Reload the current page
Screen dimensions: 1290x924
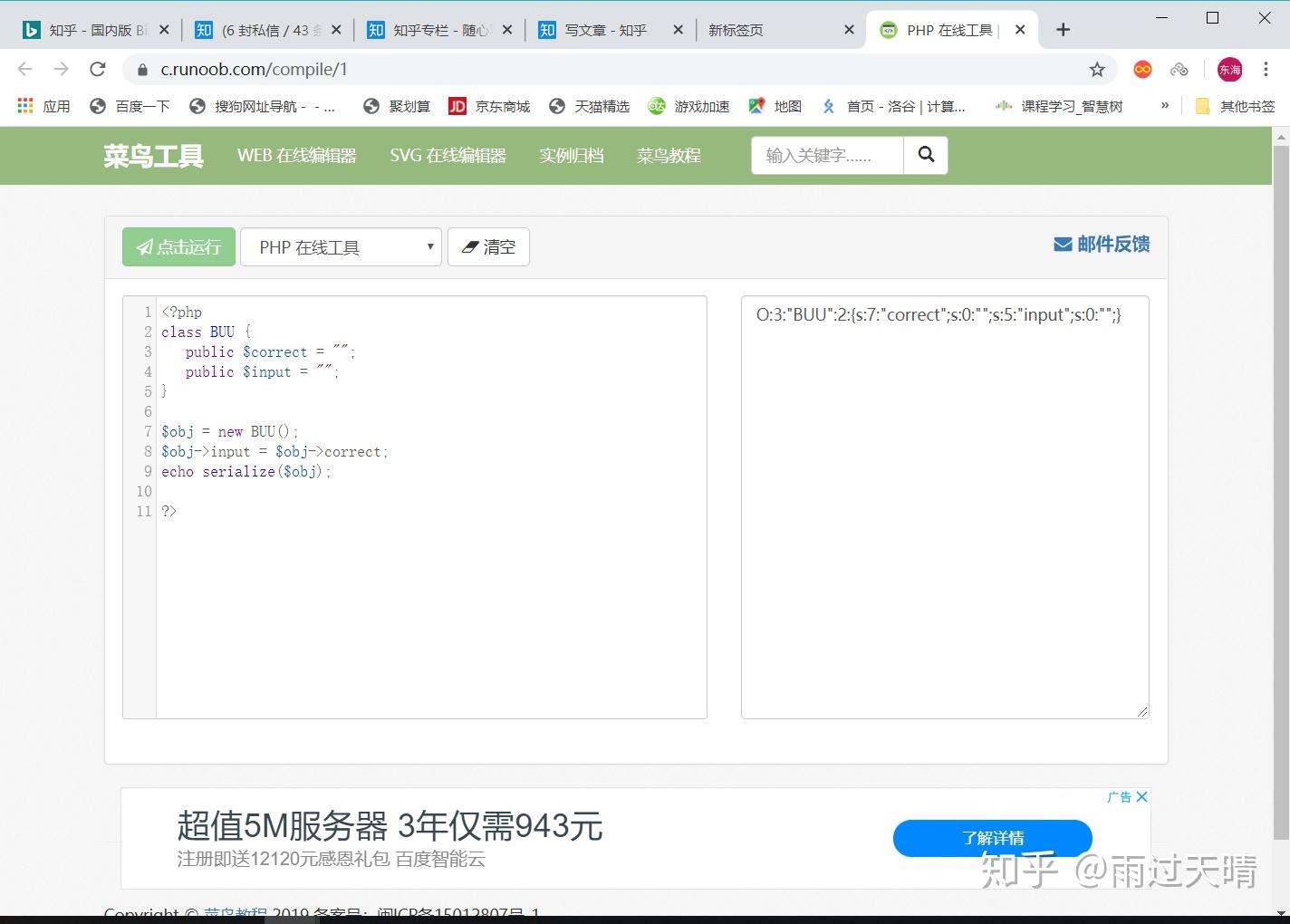pyautogui.click(x=98, y=70)
